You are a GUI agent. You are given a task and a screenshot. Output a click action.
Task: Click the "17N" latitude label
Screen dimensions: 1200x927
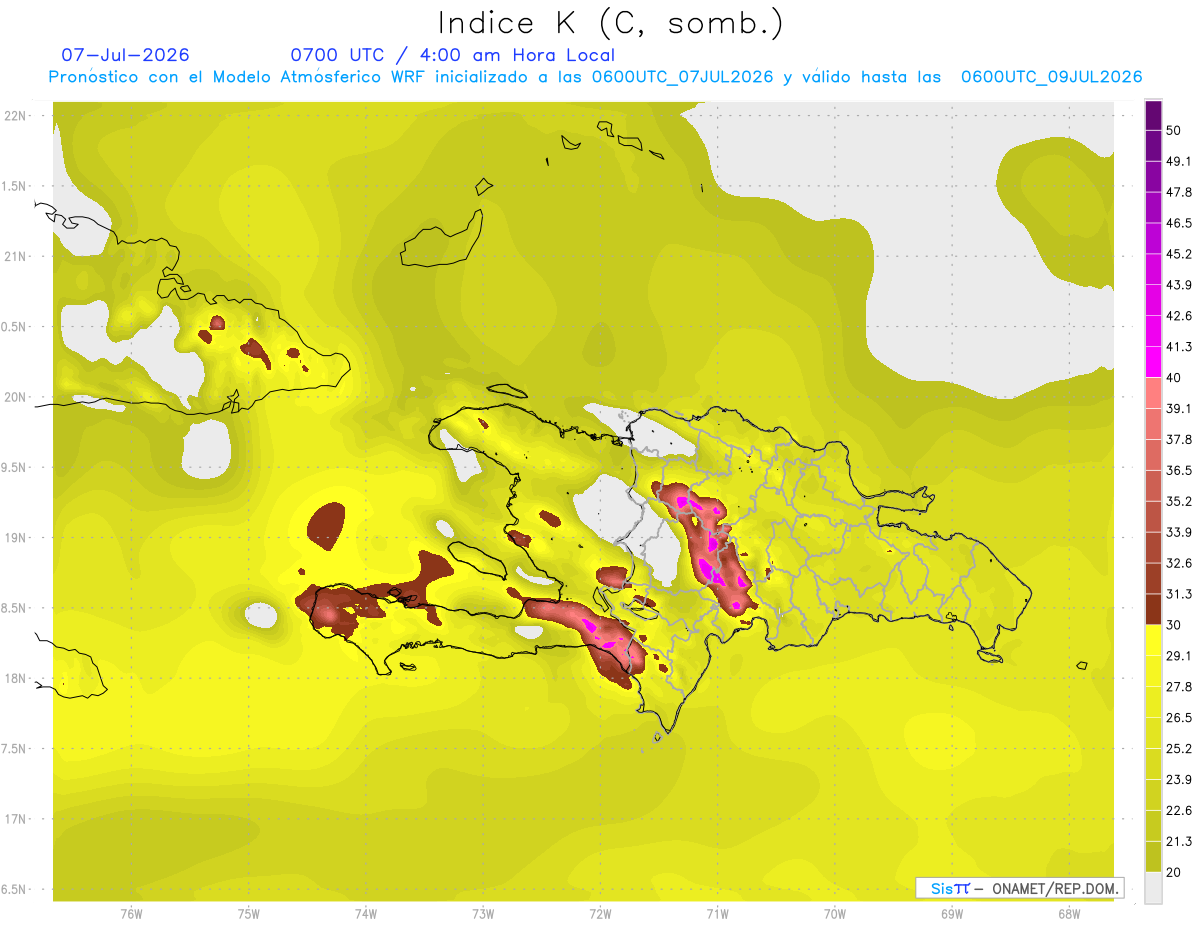tap(15, 819)
